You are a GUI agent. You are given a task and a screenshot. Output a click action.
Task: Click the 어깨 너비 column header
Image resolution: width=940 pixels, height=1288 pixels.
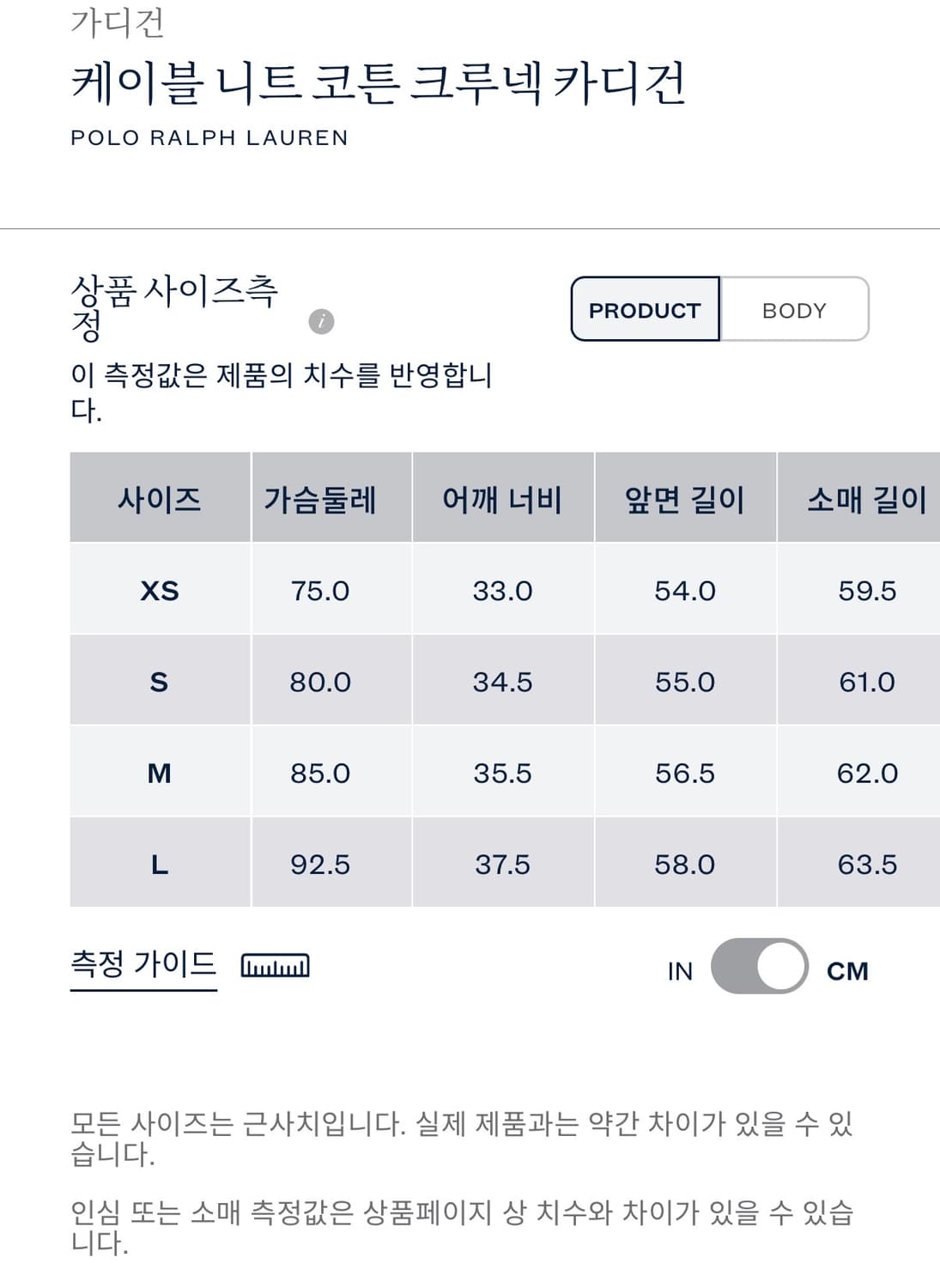(x=502, y=499)
